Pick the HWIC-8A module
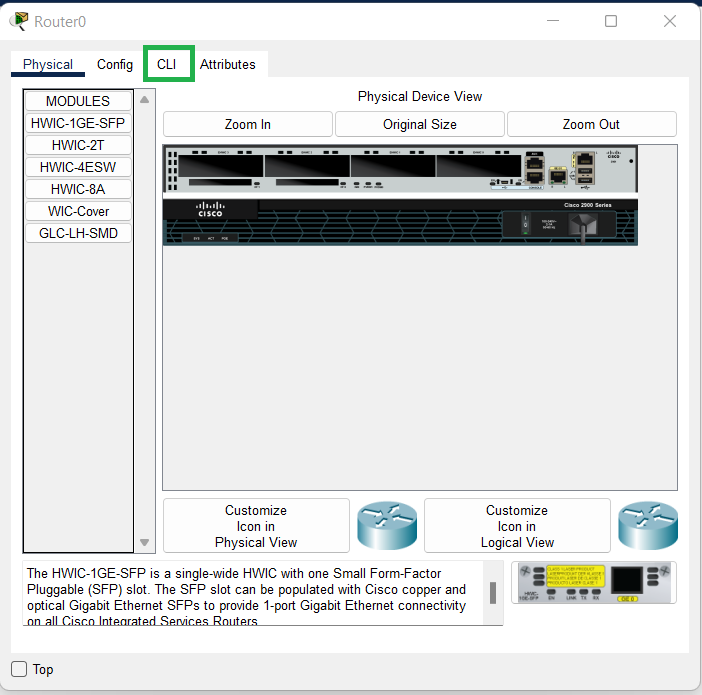Image resolution: width=702 pixels, height=695 pixels. [x=78, y=189]
